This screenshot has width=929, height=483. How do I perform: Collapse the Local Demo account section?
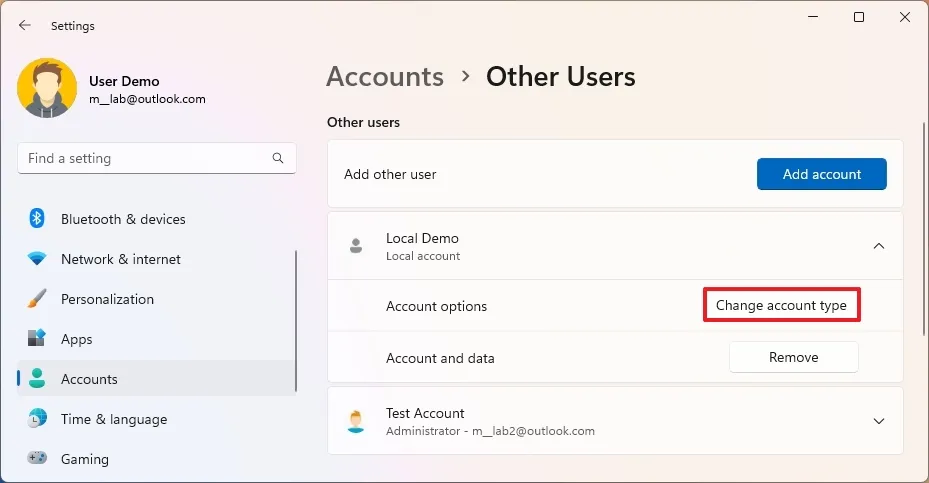tap(878, 246)
